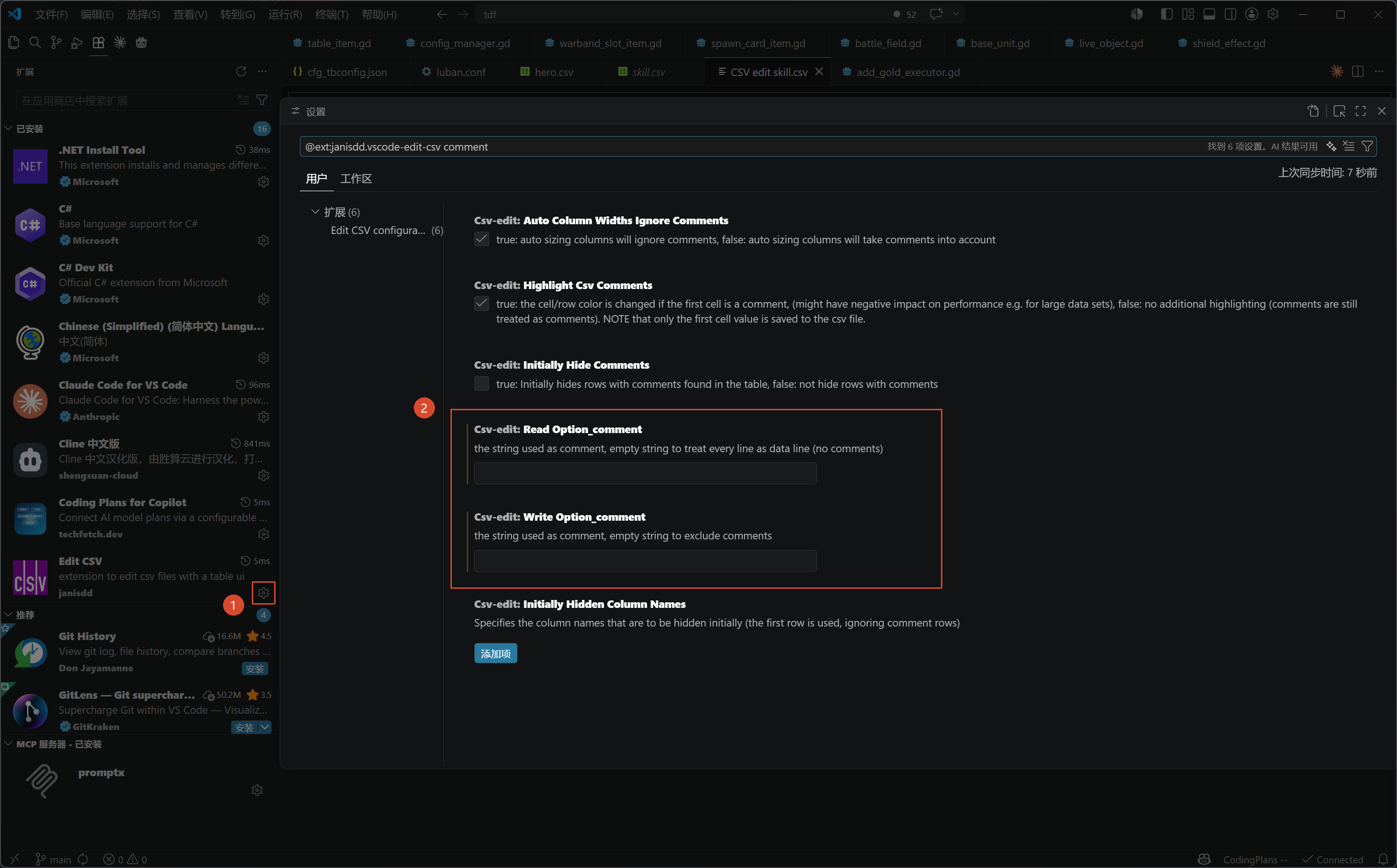Open GitLens install dropdown arrow
Screen dimensions: 1397x868
265,727
